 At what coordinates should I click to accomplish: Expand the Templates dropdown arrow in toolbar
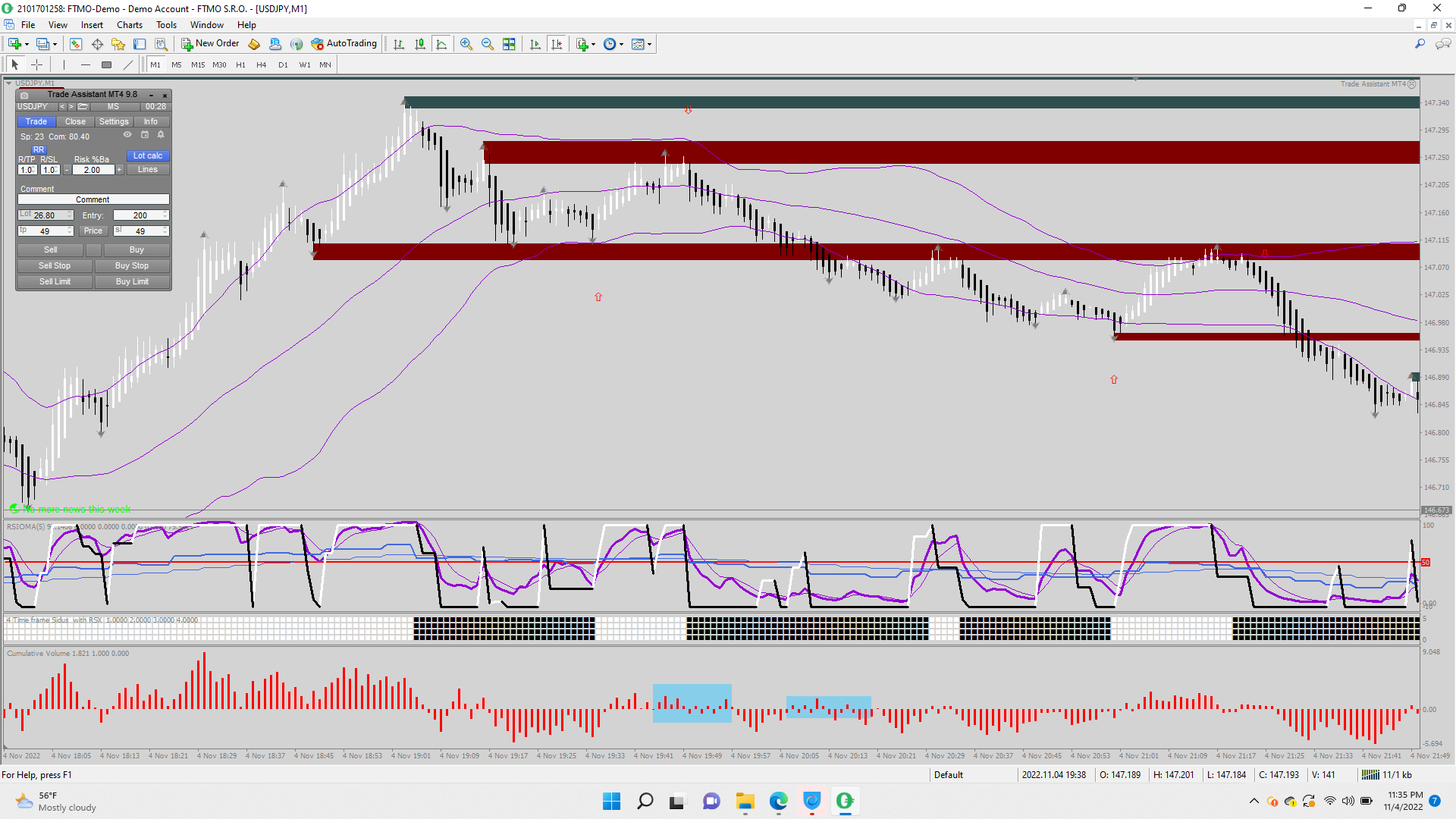click(x=649, y=44)
